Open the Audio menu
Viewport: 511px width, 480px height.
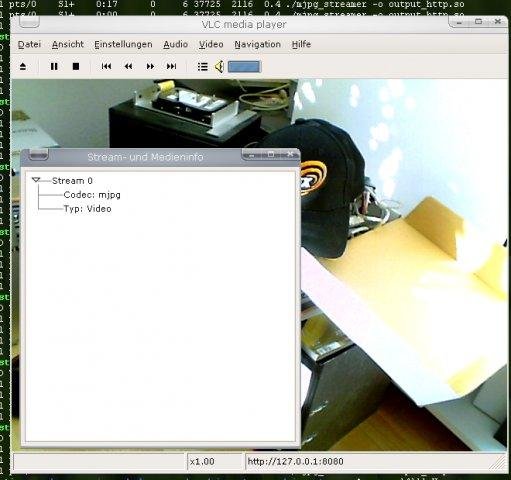pos(175,44)
